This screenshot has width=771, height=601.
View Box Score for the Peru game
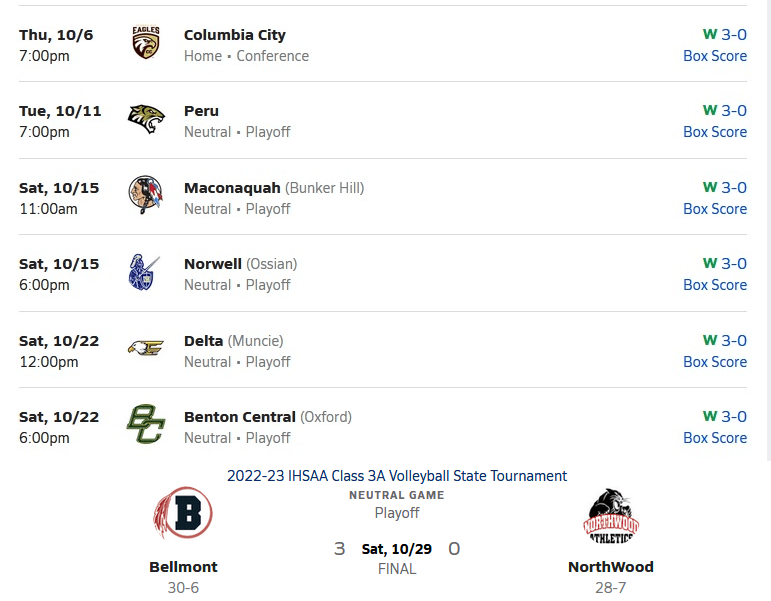tap(714, 132)
